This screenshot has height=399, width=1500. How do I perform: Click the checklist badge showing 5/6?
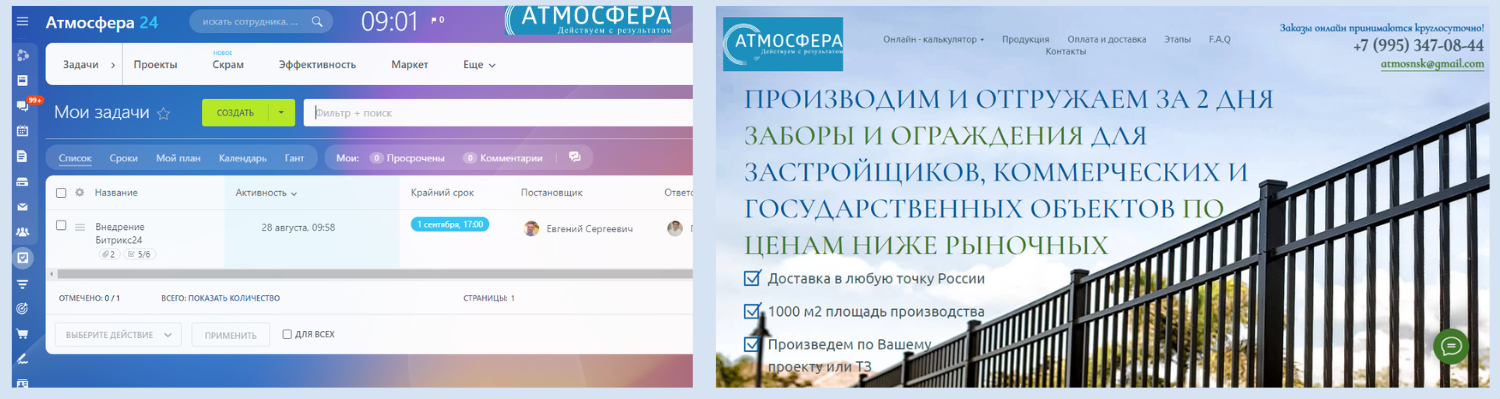[x=139, y=254]
